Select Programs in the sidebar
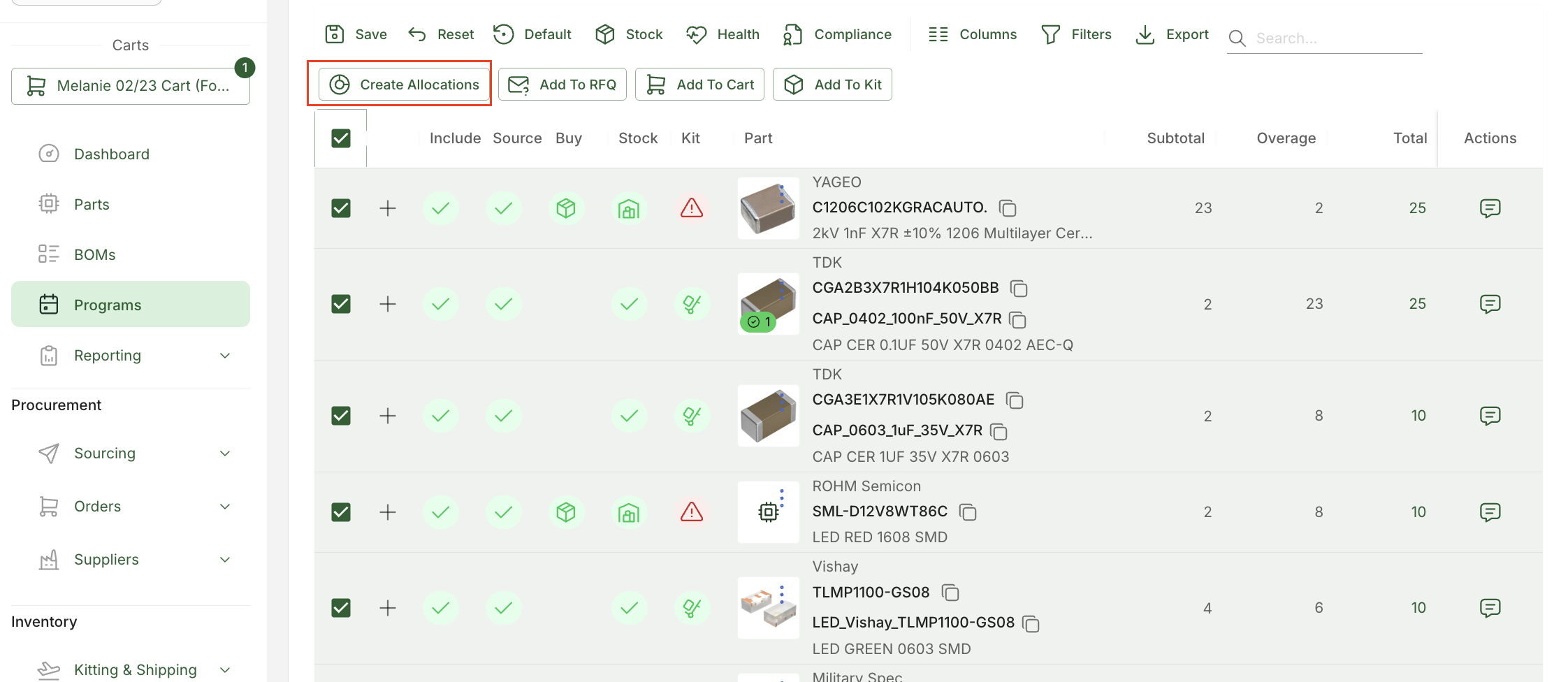Viewport: 1568px width, 682px height. coord(131,304)
